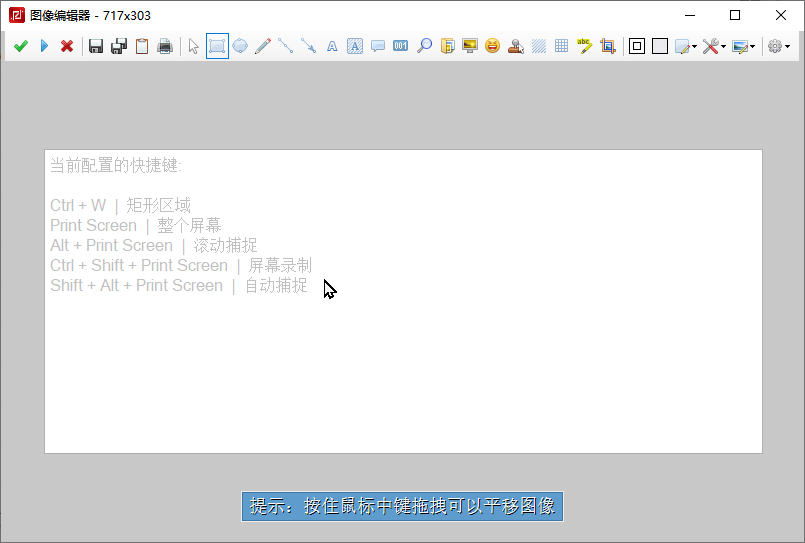This screenshot has height=543, width=805.
Task: Select the Blur effect tool
Action: (x=539, y=46)
